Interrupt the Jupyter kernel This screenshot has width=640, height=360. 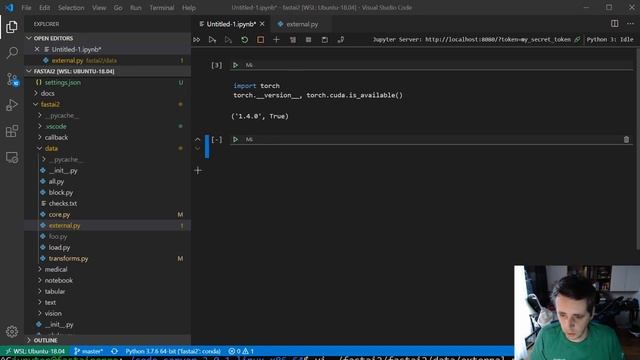[260, 40]
